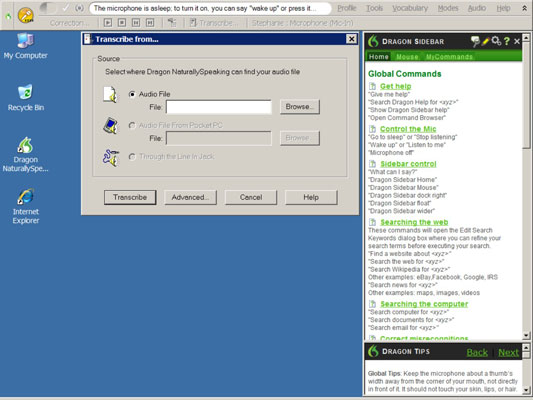Select the Audio File radio button
533x400 pixels.
[132, 94]
